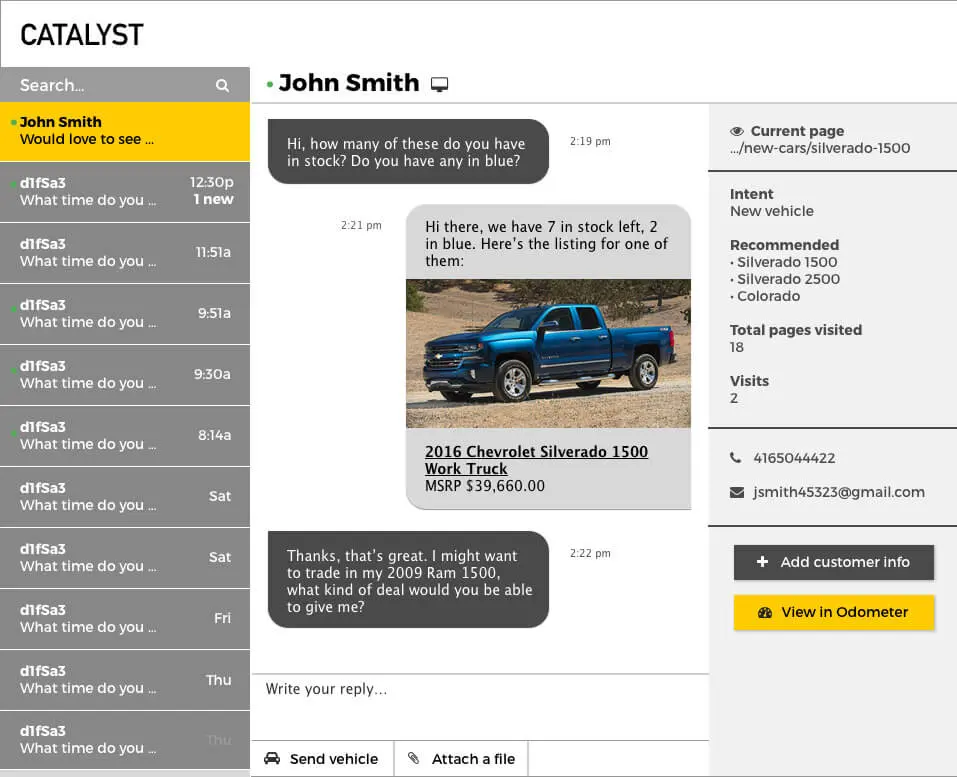Focus the Search conversations field
This screenshot has width=957, height=777.
(125, 85)
